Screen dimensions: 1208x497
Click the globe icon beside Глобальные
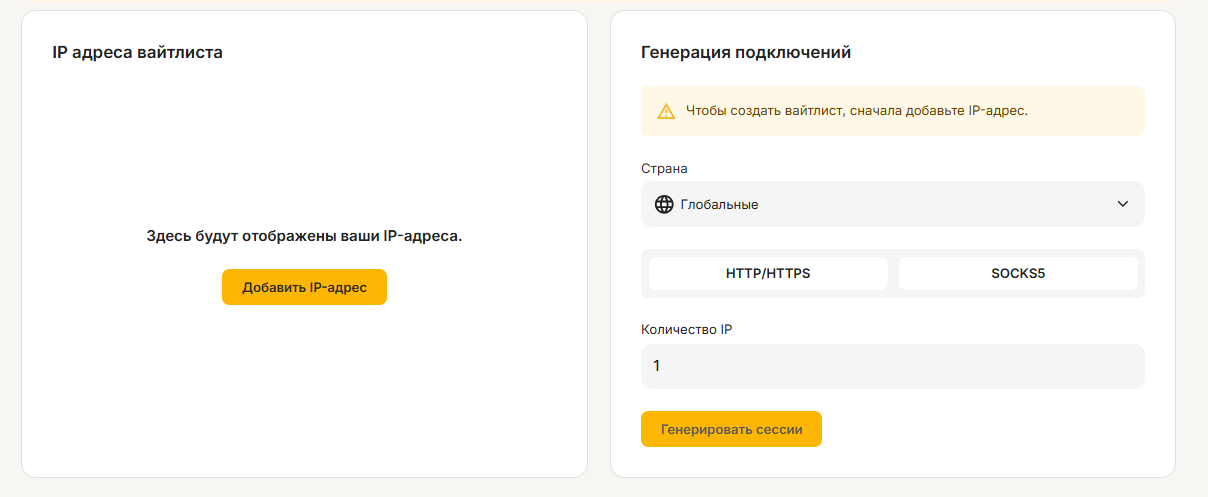[x=664, y=204]
